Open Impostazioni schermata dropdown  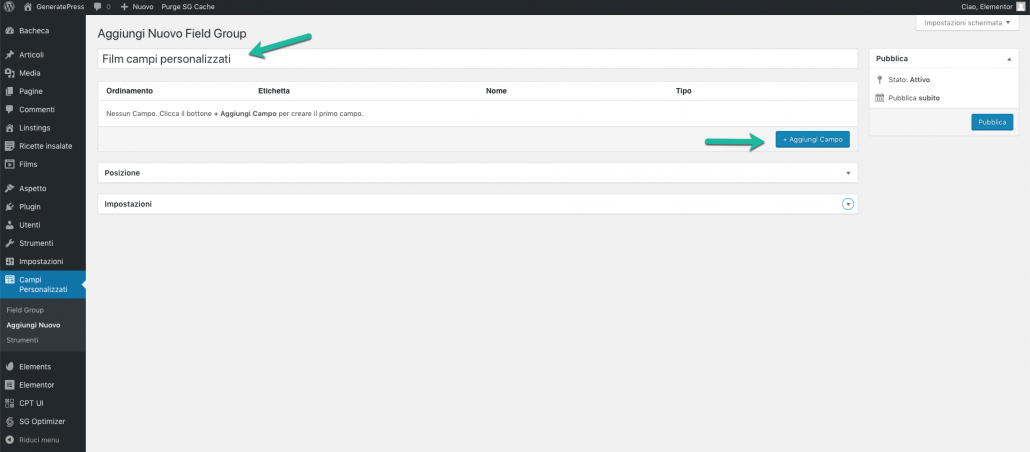click(x=967, y=22)
